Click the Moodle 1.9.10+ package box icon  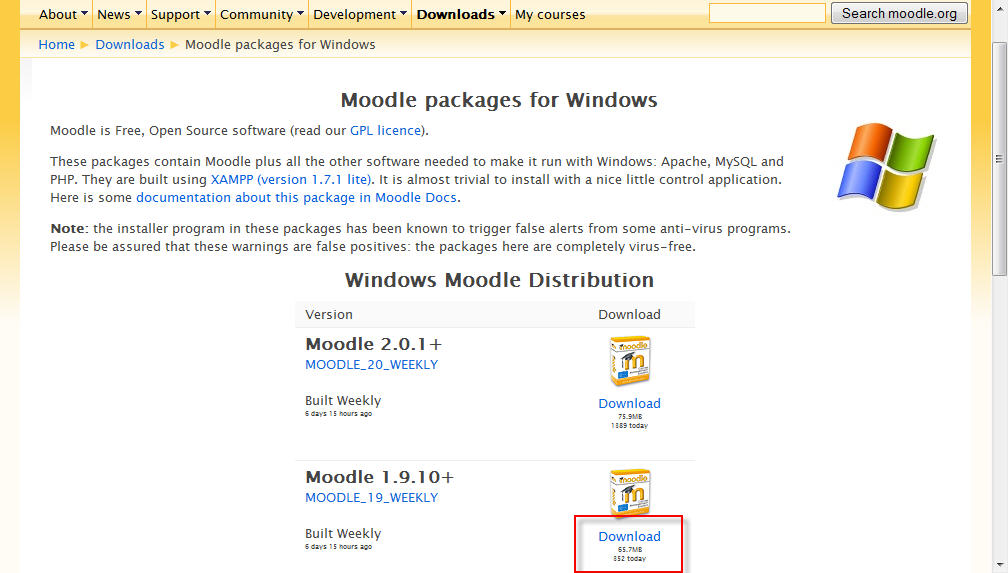630,494
